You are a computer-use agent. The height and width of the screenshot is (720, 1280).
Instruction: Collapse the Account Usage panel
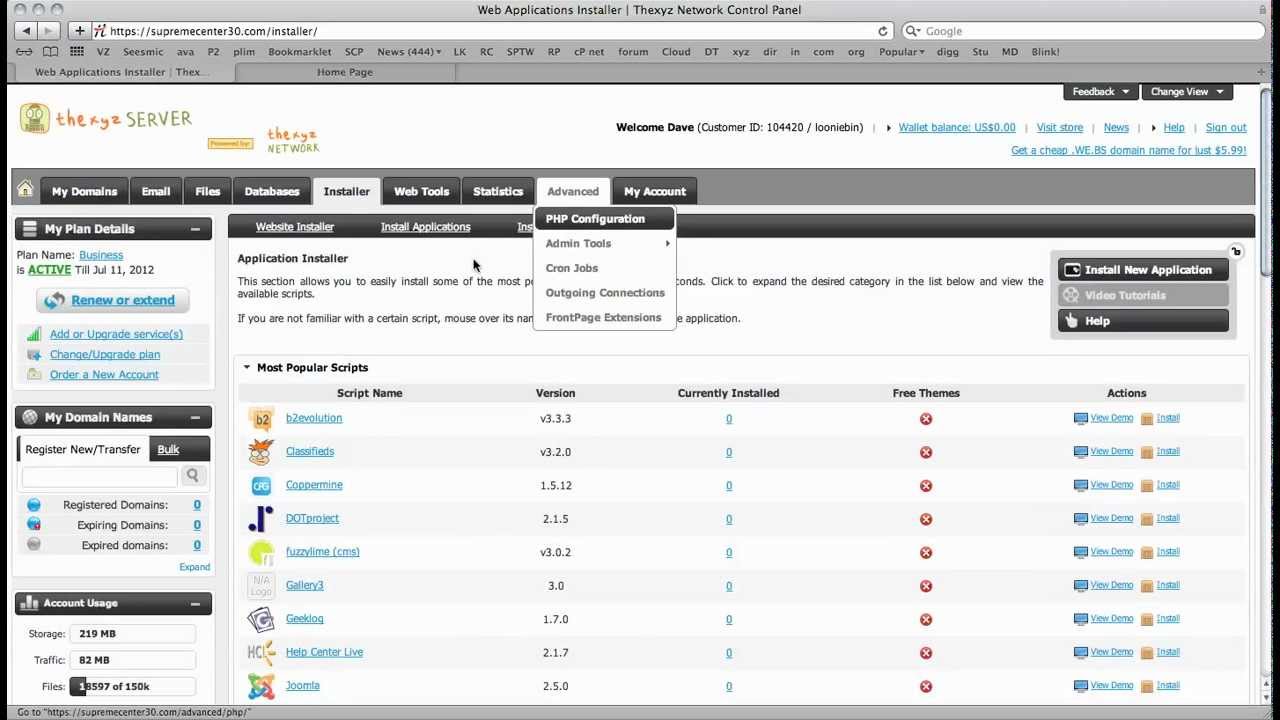(x=195, y=603)
